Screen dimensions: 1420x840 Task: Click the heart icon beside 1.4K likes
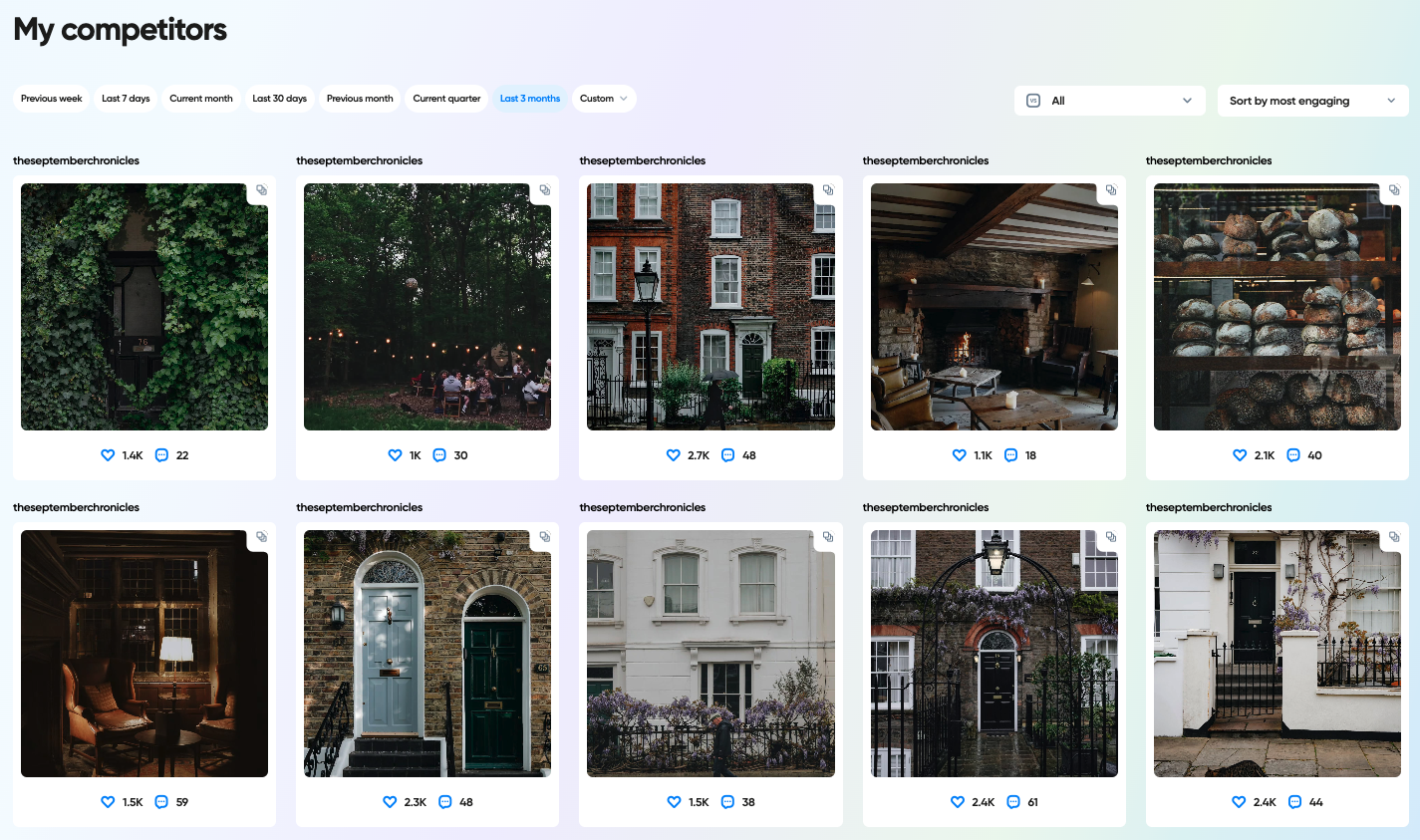coord(108,455)
